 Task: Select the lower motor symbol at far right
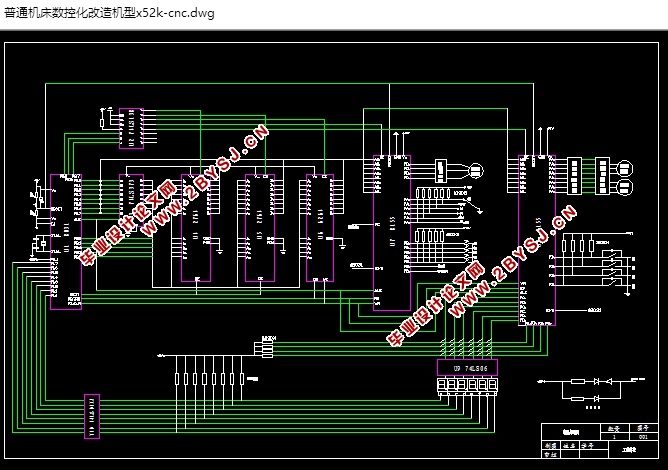pyautogui.click(x=621, y=187)
